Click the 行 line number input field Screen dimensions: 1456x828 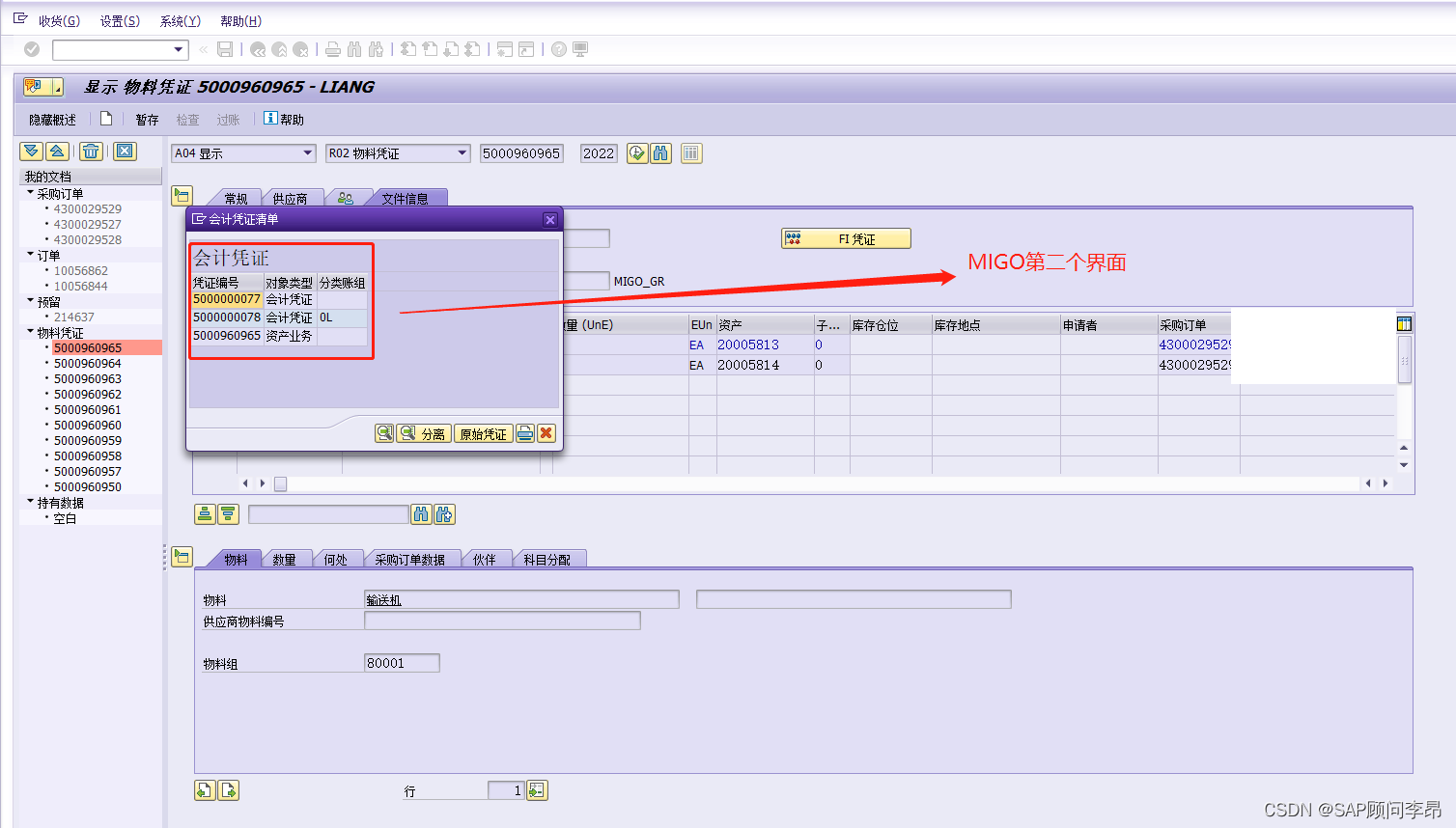[506, 790]
